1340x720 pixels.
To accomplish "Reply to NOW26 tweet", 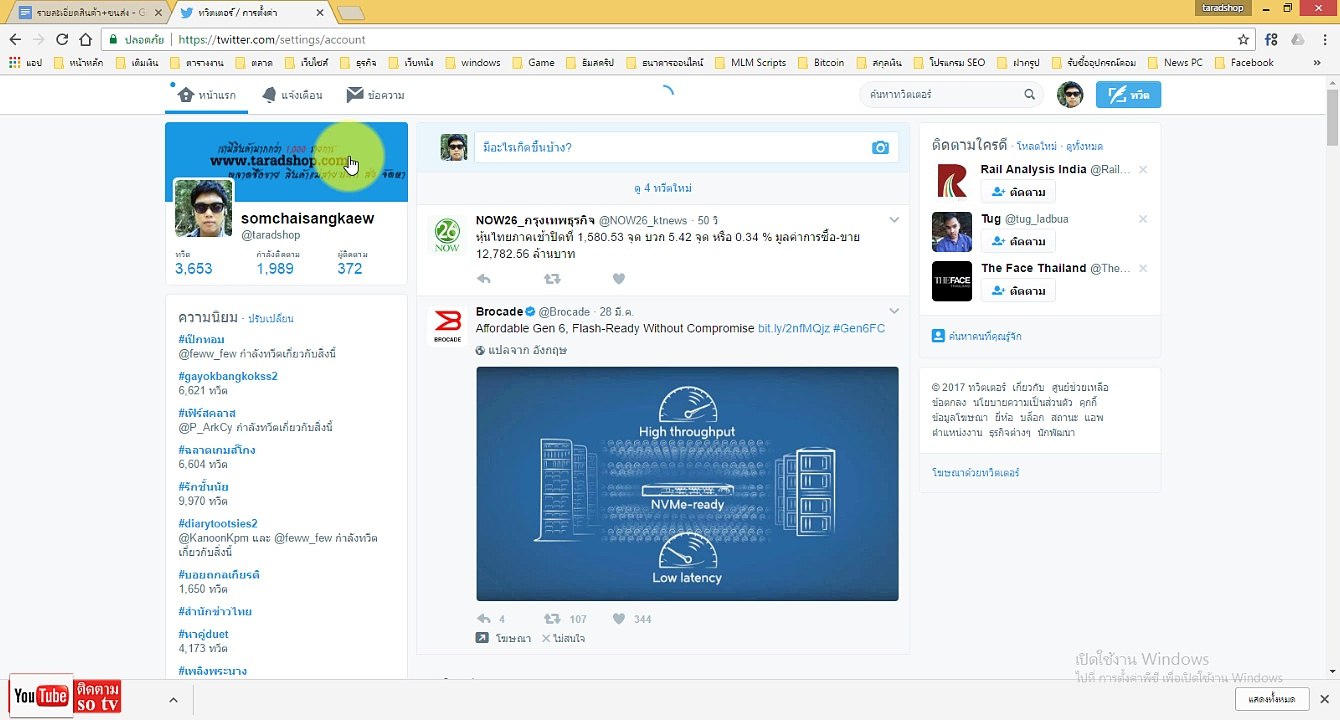I will [484, 280].
